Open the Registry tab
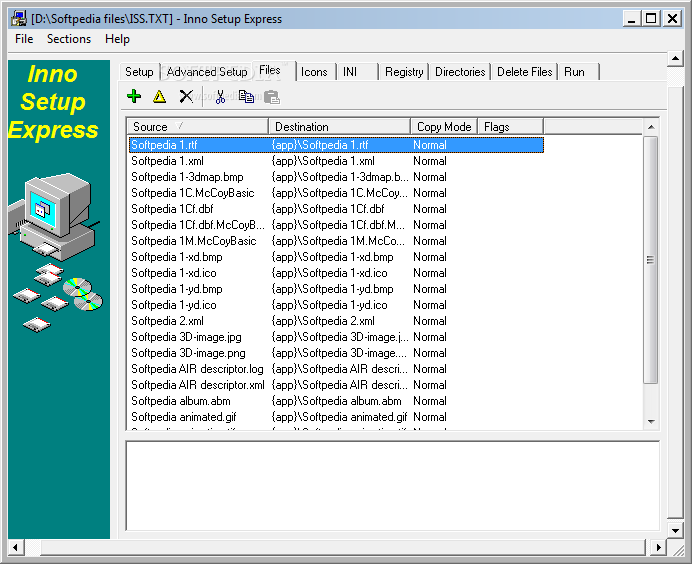 coord(404,71)
